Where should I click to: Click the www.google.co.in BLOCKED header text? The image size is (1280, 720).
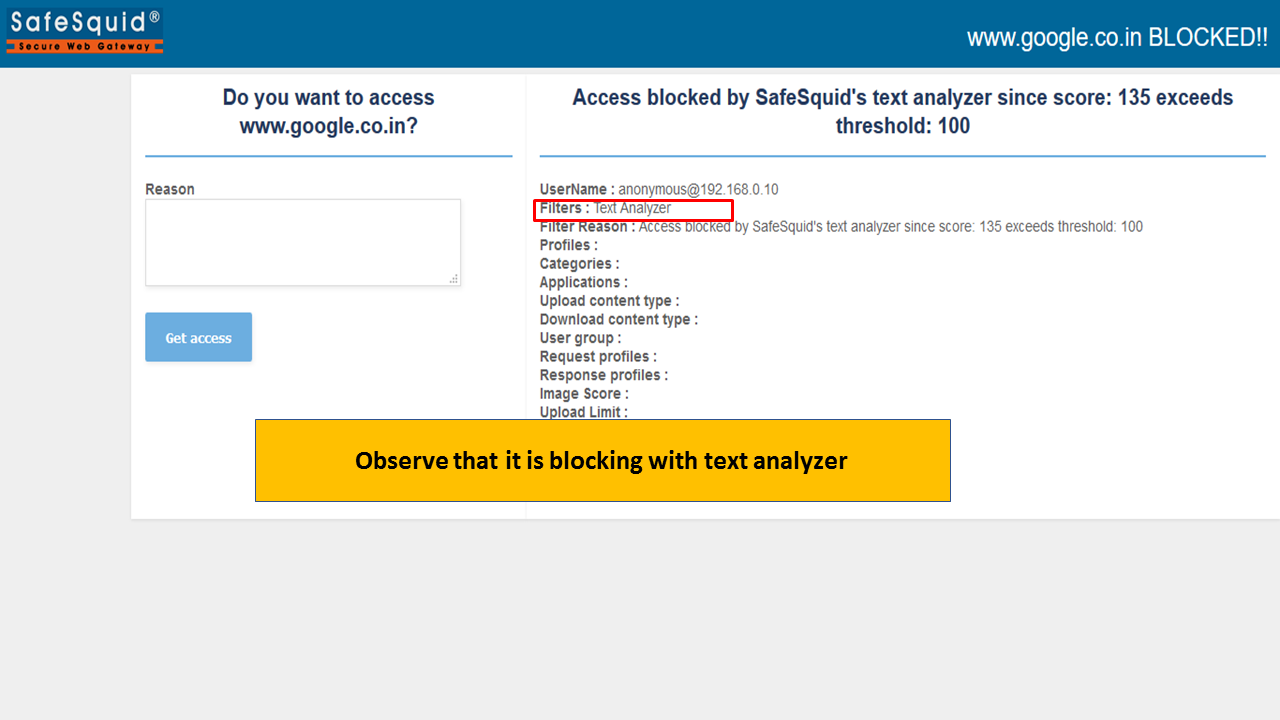coord(1117,38)
